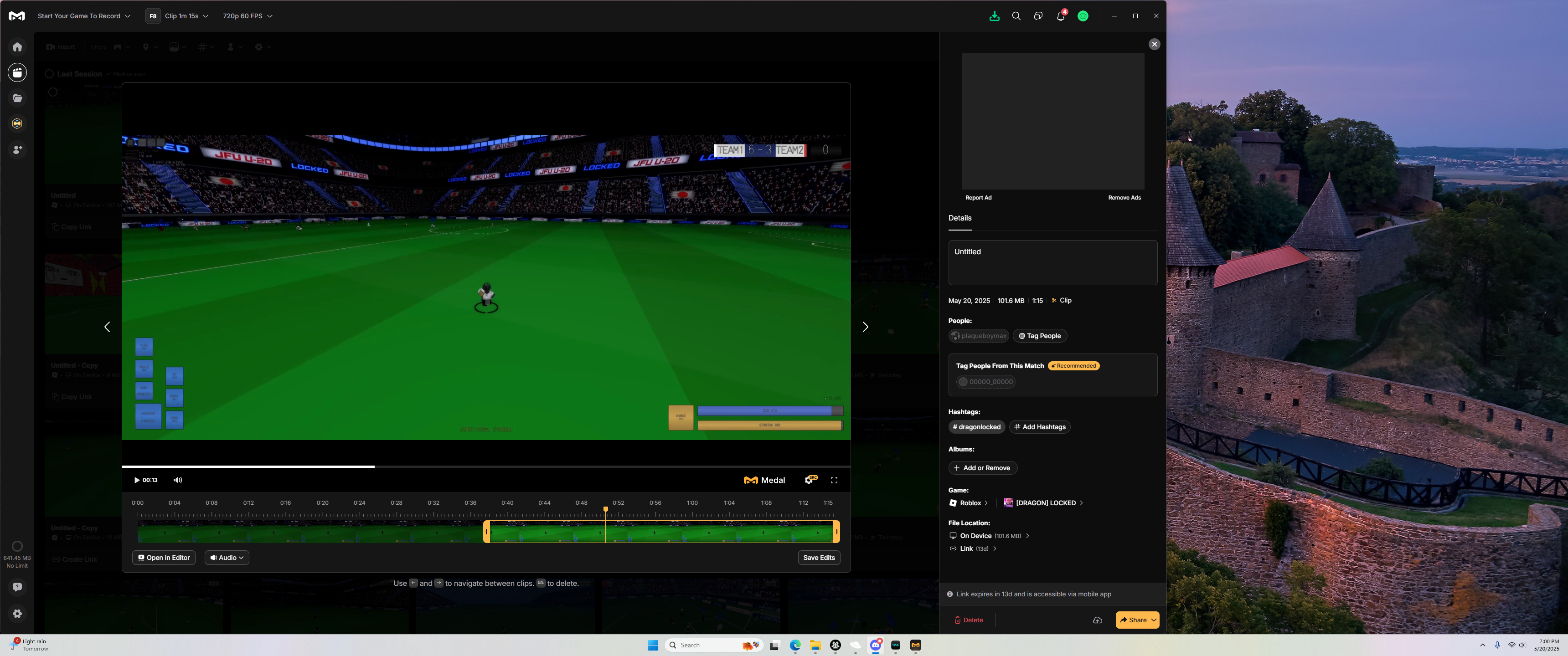Go to Home in the left sidebar
The width and height of the screenshot is (1568, 656).
(x=17, y=47)
